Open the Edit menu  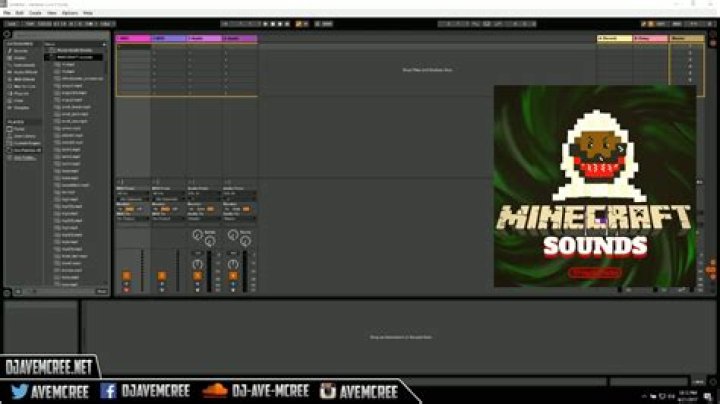pyautogui.click(x=20, y=13)
